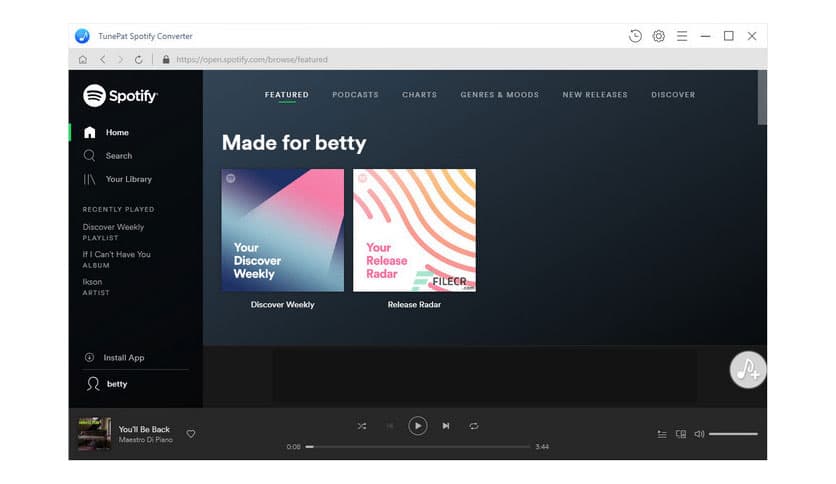Click the Your Library icon in sidebar
This screenshot has height=484, width=836.
(x=89, y=179)
